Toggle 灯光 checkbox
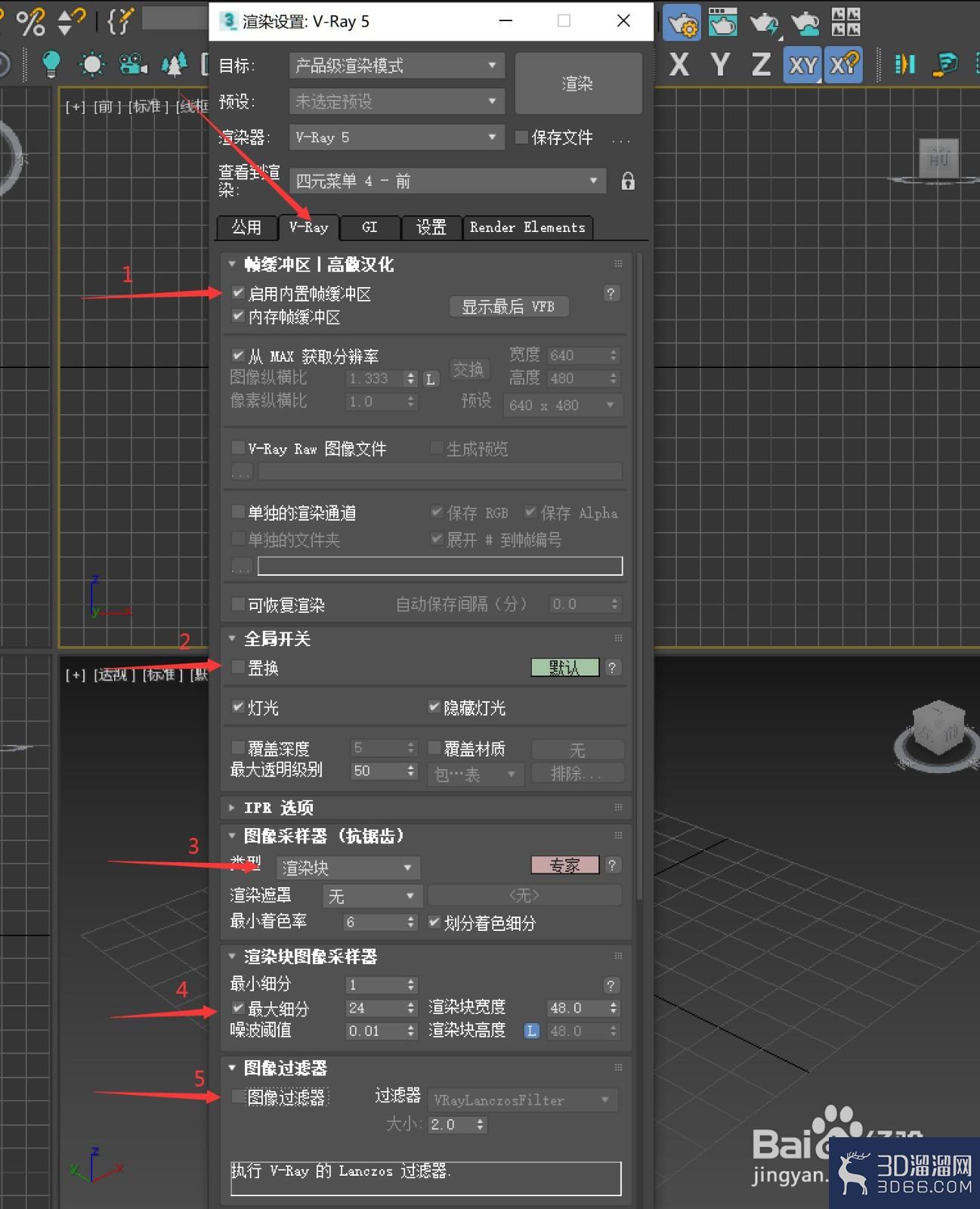Screen dimensions: 980x1209 [x=238, y=707]
